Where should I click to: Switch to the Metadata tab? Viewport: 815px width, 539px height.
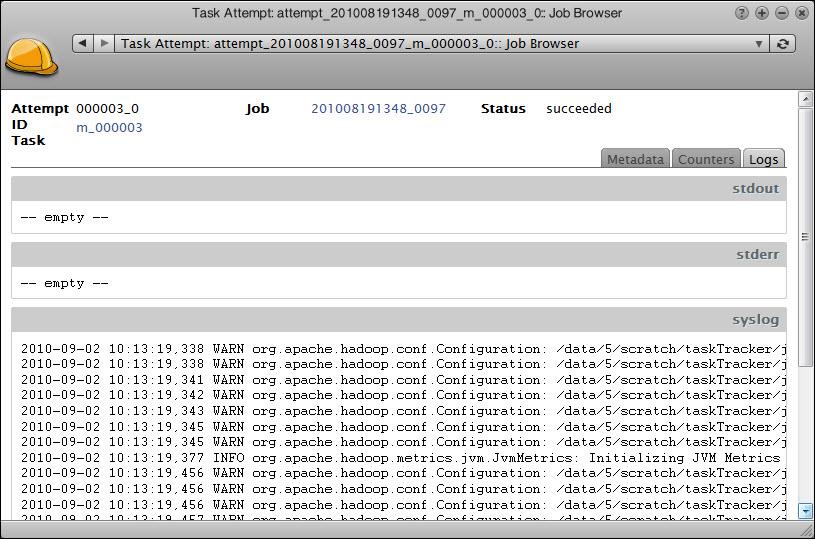635,159
